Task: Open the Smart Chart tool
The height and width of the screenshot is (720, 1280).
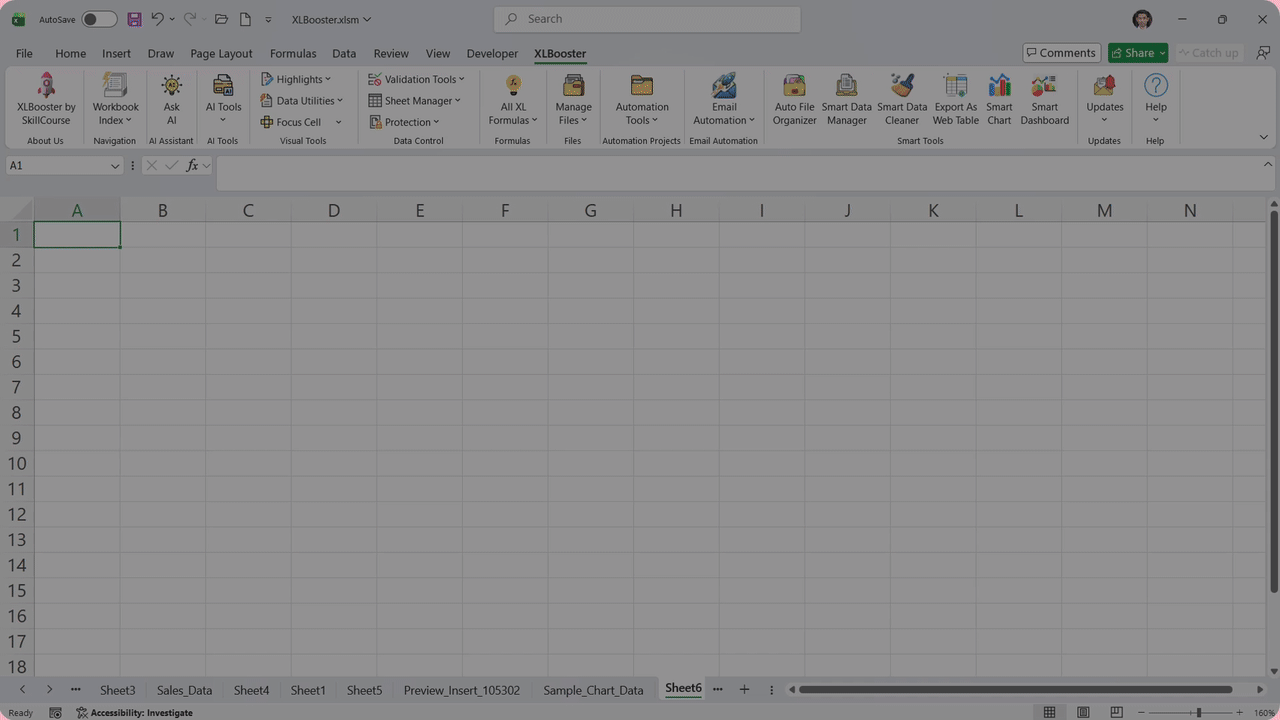Action: tap(999, 100)
